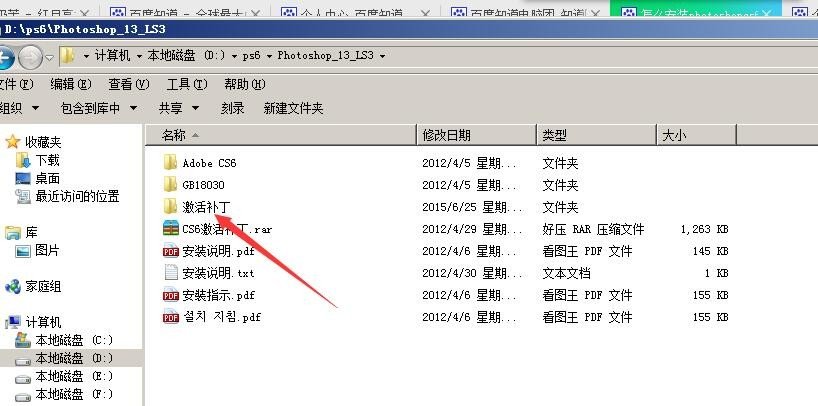Click the 2012/4/30 date cell
This screenshot has height=406, width=818.
pos(472,273)
